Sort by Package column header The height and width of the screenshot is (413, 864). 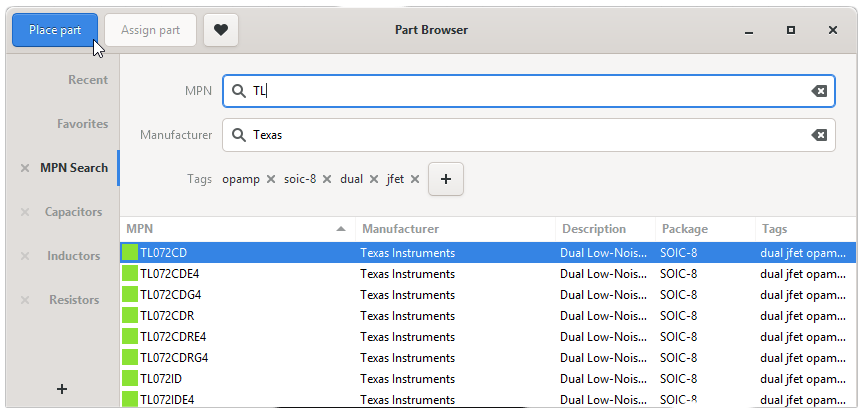tap(705, 229)
